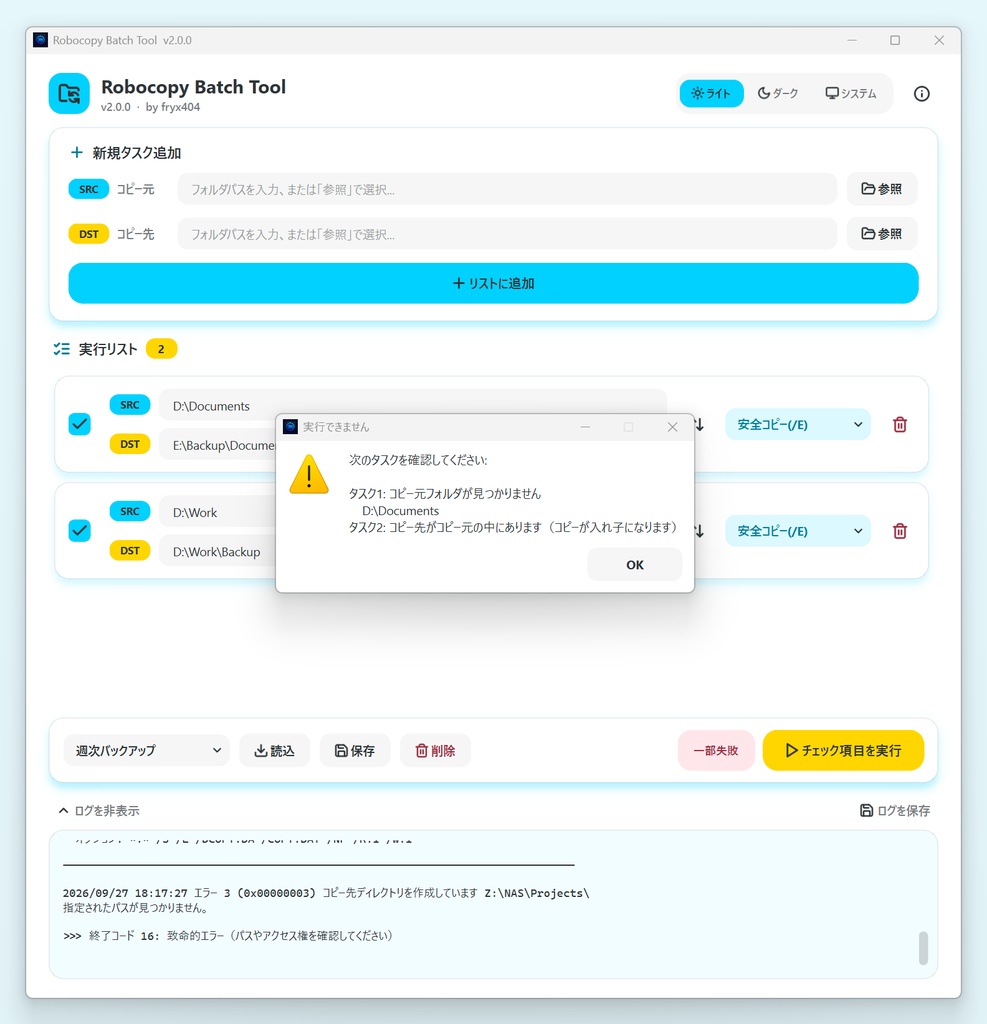Click the D:\Work source path field
The image size is (987, 1024).
click(x=218, y=512)
